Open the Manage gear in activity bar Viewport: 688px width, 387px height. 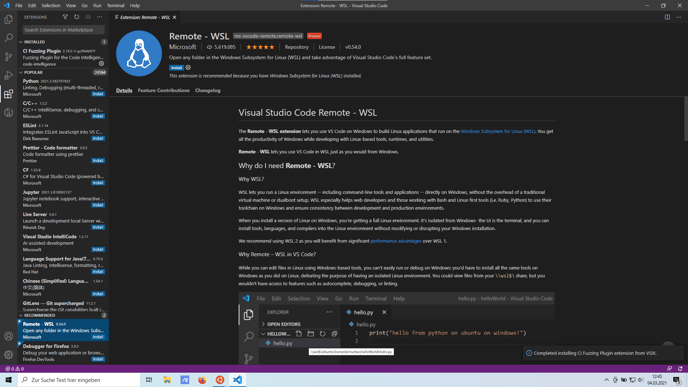(x=8, y=355)
